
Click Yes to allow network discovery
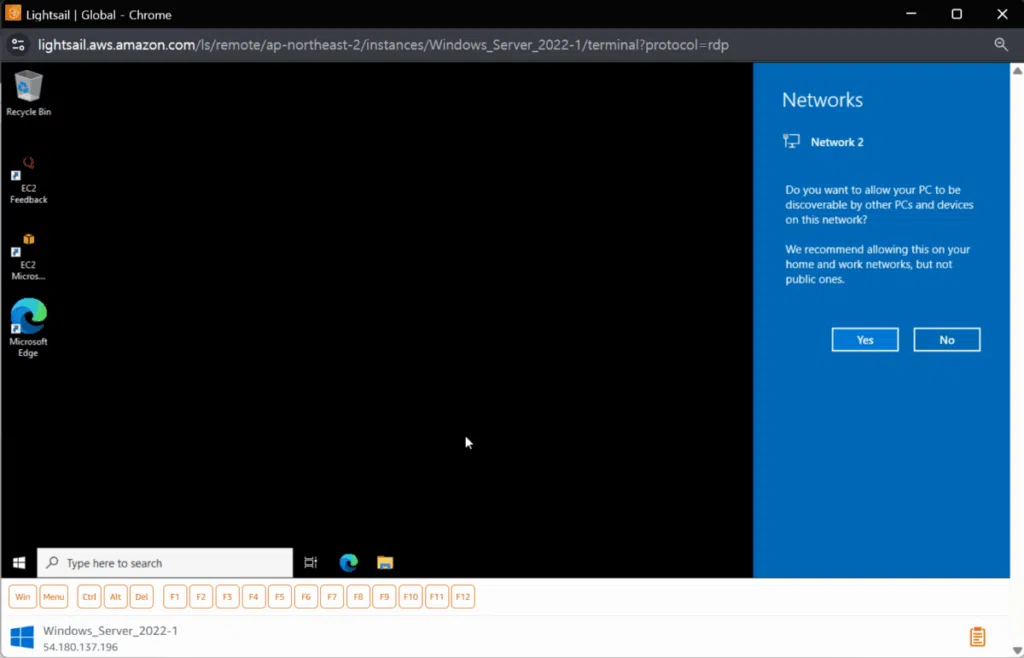tap(865, 340)
